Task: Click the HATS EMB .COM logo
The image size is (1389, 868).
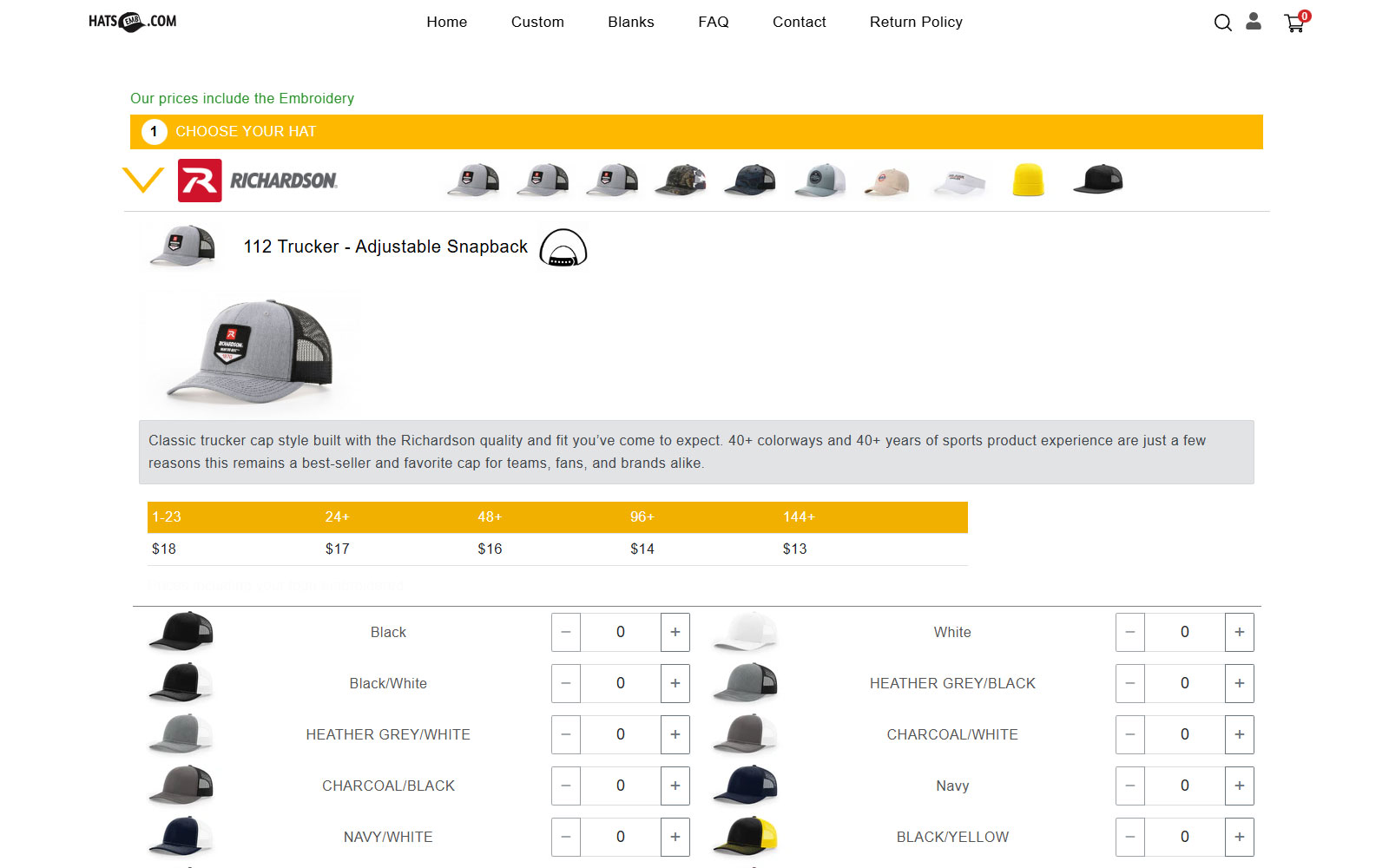Action: (132, 22)
